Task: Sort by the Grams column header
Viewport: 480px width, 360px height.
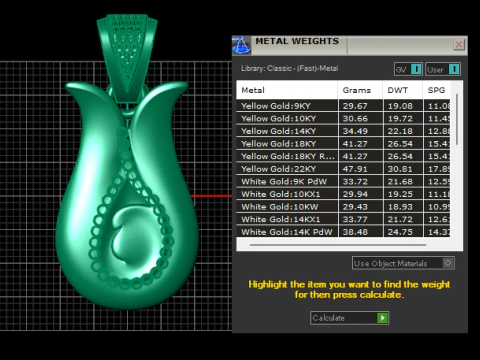Action: (x=360, y=90)
